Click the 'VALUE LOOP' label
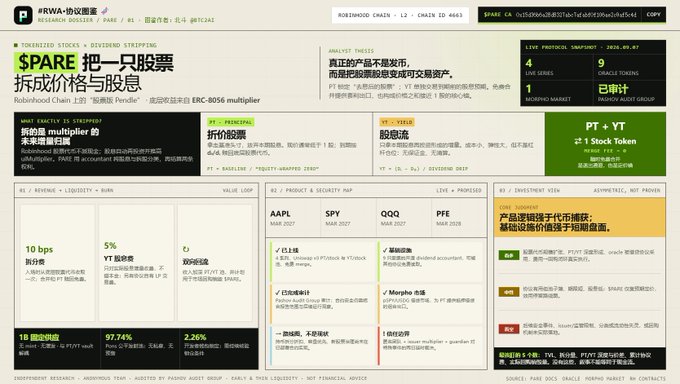The width and height of the screenshot is (680, 384). pyautogui.click(x=238, y=190)
